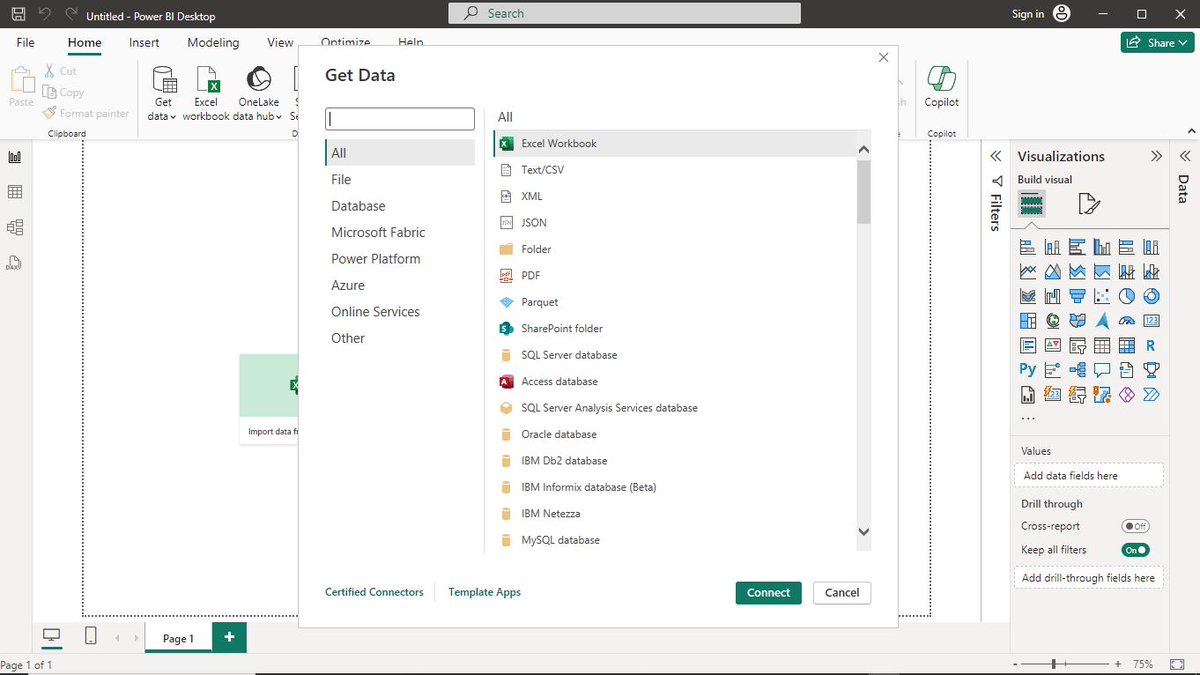This screenshot has width=1200, height=675.
Task: Click the zoom out minus button
Action: tap(1017, 664)
